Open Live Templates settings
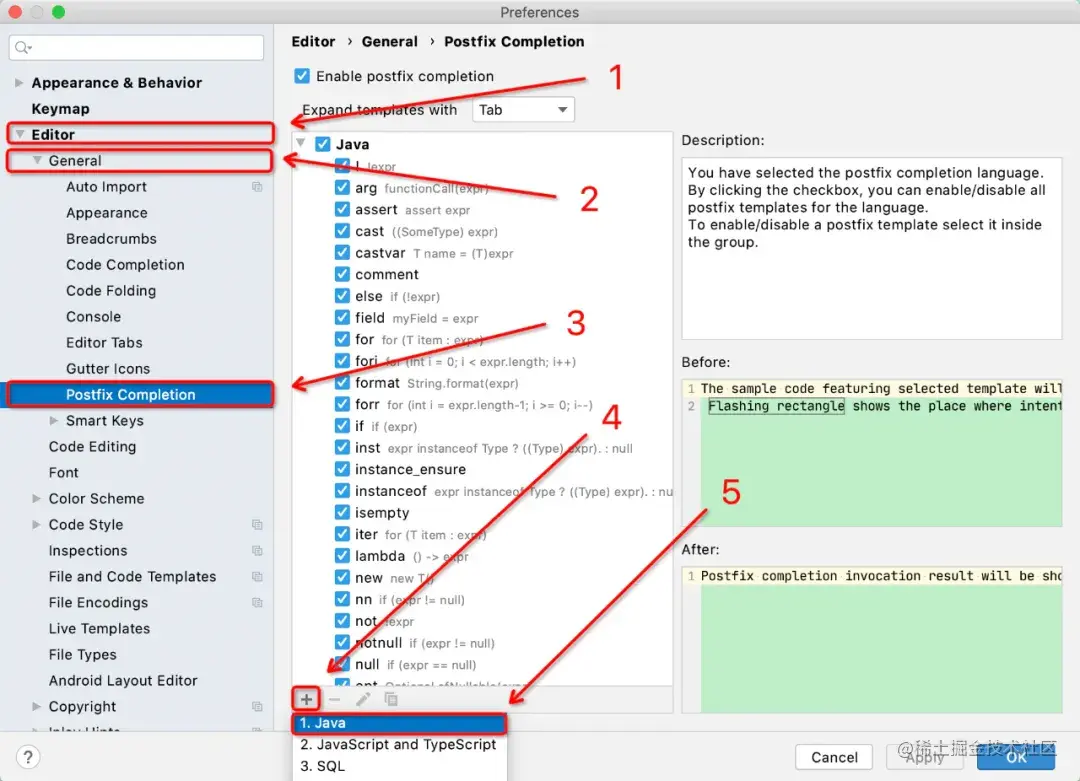This screenshot has width=1080, height=781. click(x=99, y=628)
